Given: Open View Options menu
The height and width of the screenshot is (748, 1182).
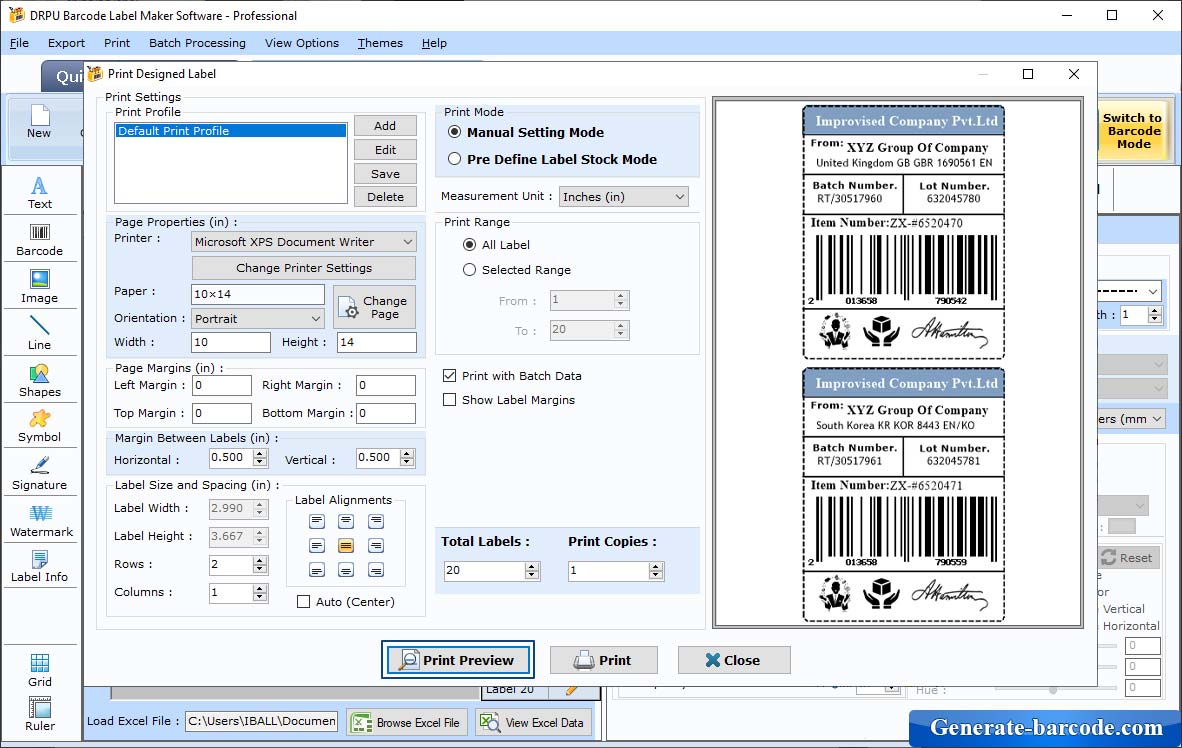Looking at the screenshot, I should click(302, 43).
